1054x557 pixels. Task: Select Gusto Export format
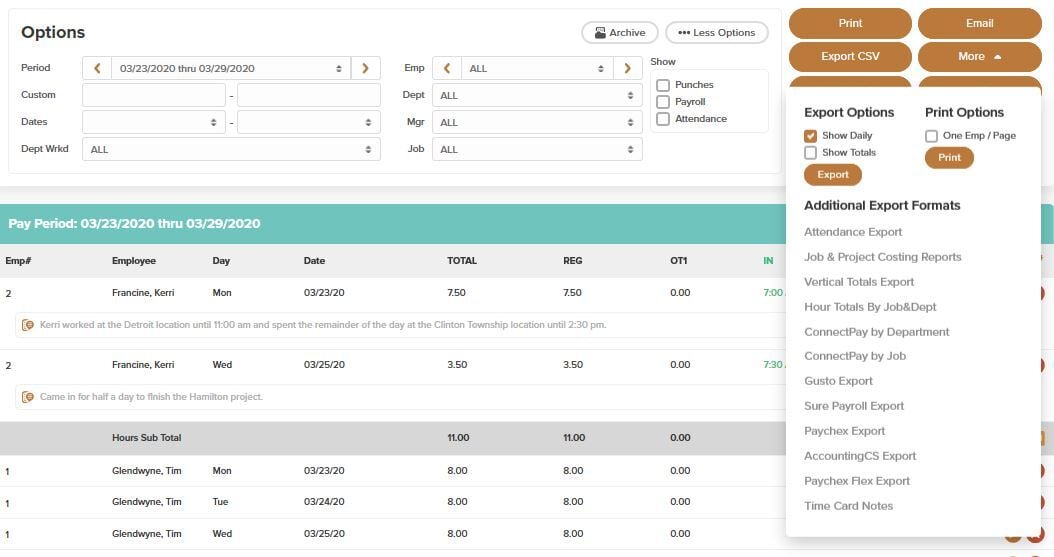(838, 381)
